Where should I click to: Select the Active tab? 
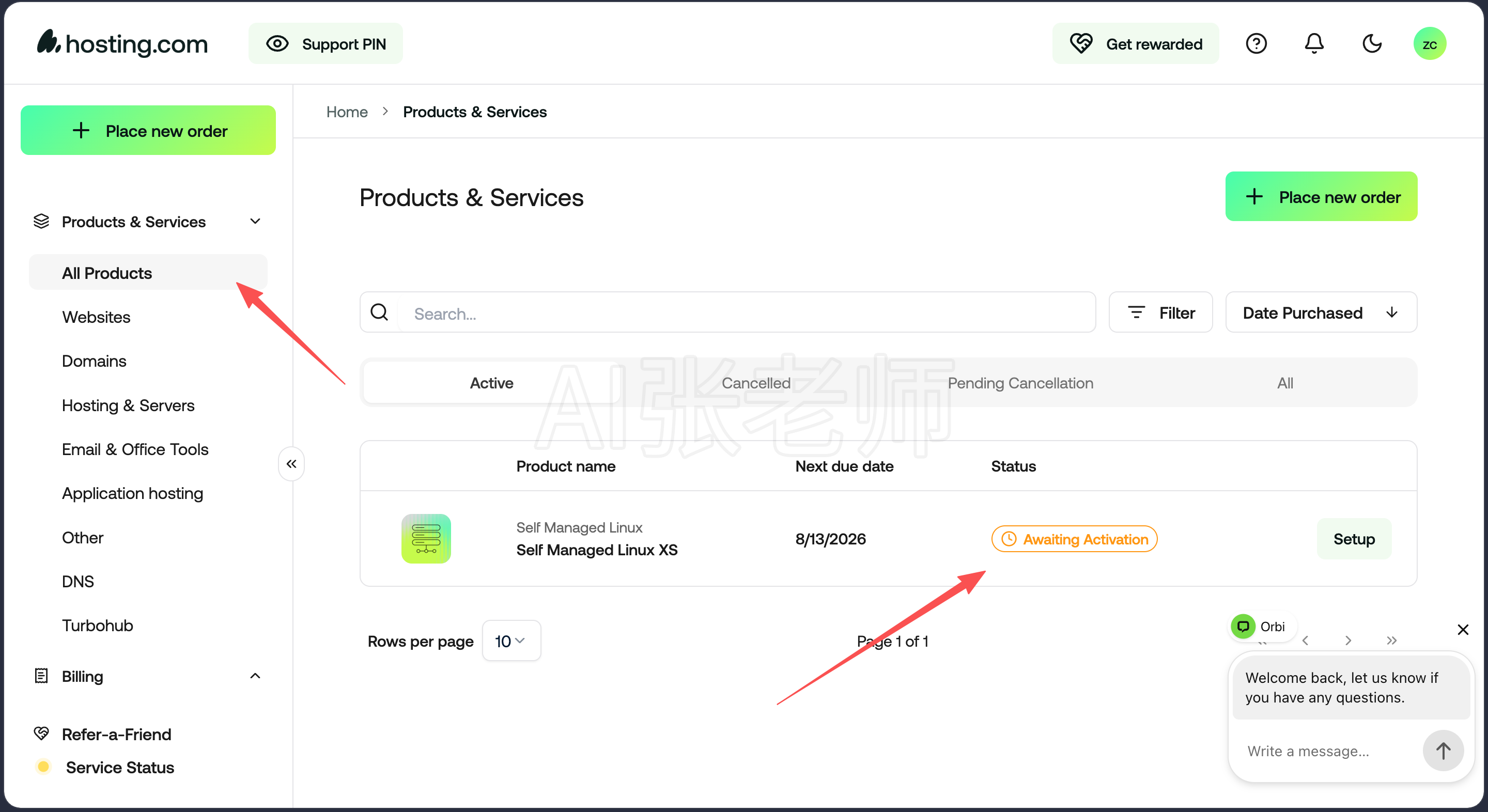click(x=491, y=383)
